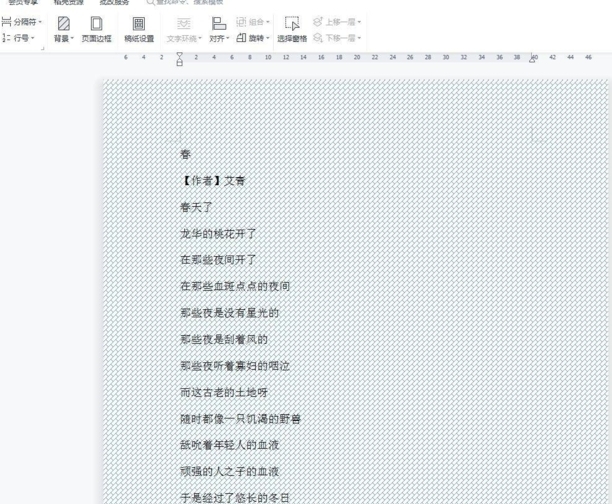Open 页面边框 page border settings
612x504 pixels.
(x=96, y=29)
